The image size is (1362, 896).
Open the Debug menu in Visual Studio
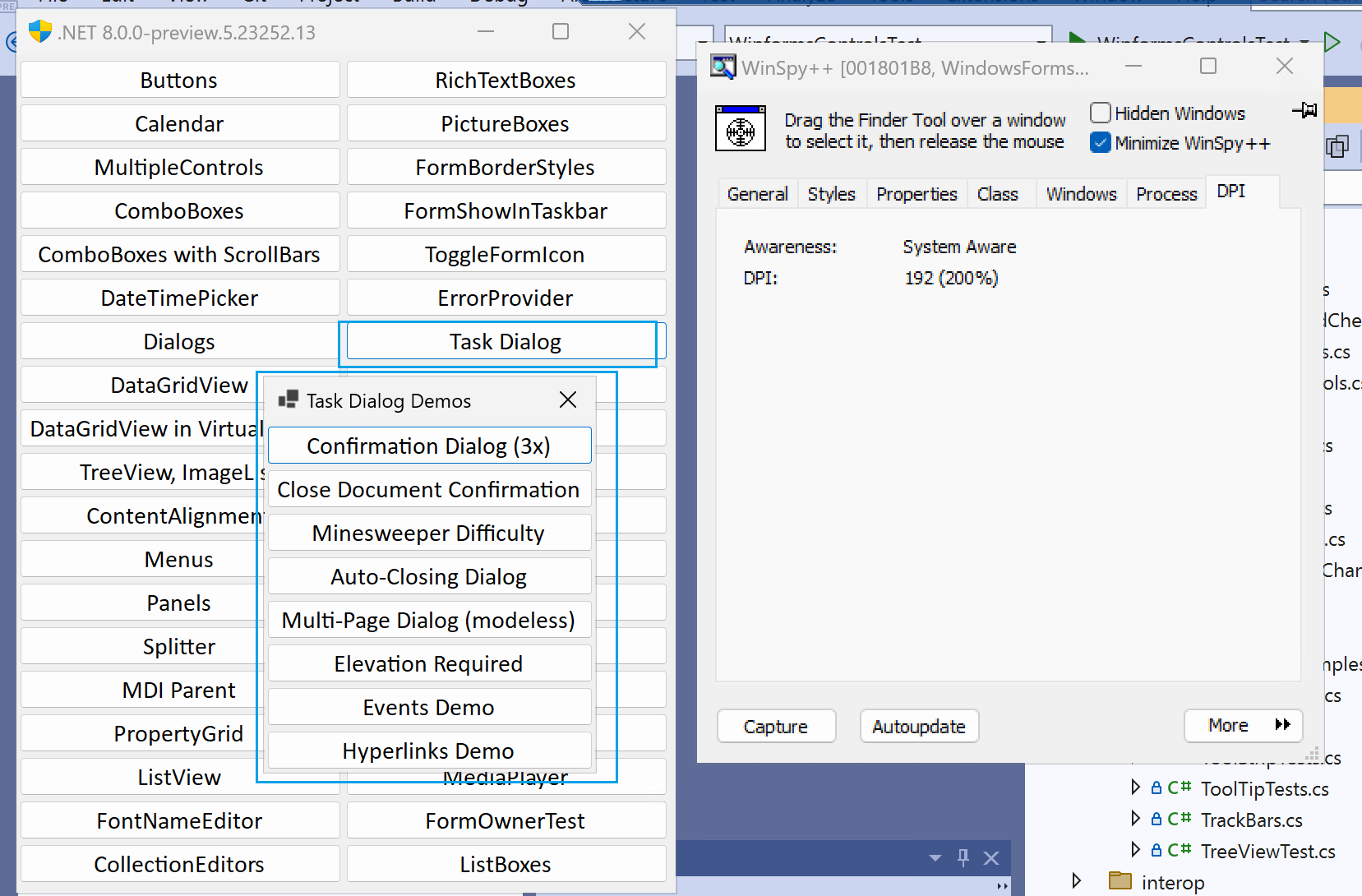(497, 3)
